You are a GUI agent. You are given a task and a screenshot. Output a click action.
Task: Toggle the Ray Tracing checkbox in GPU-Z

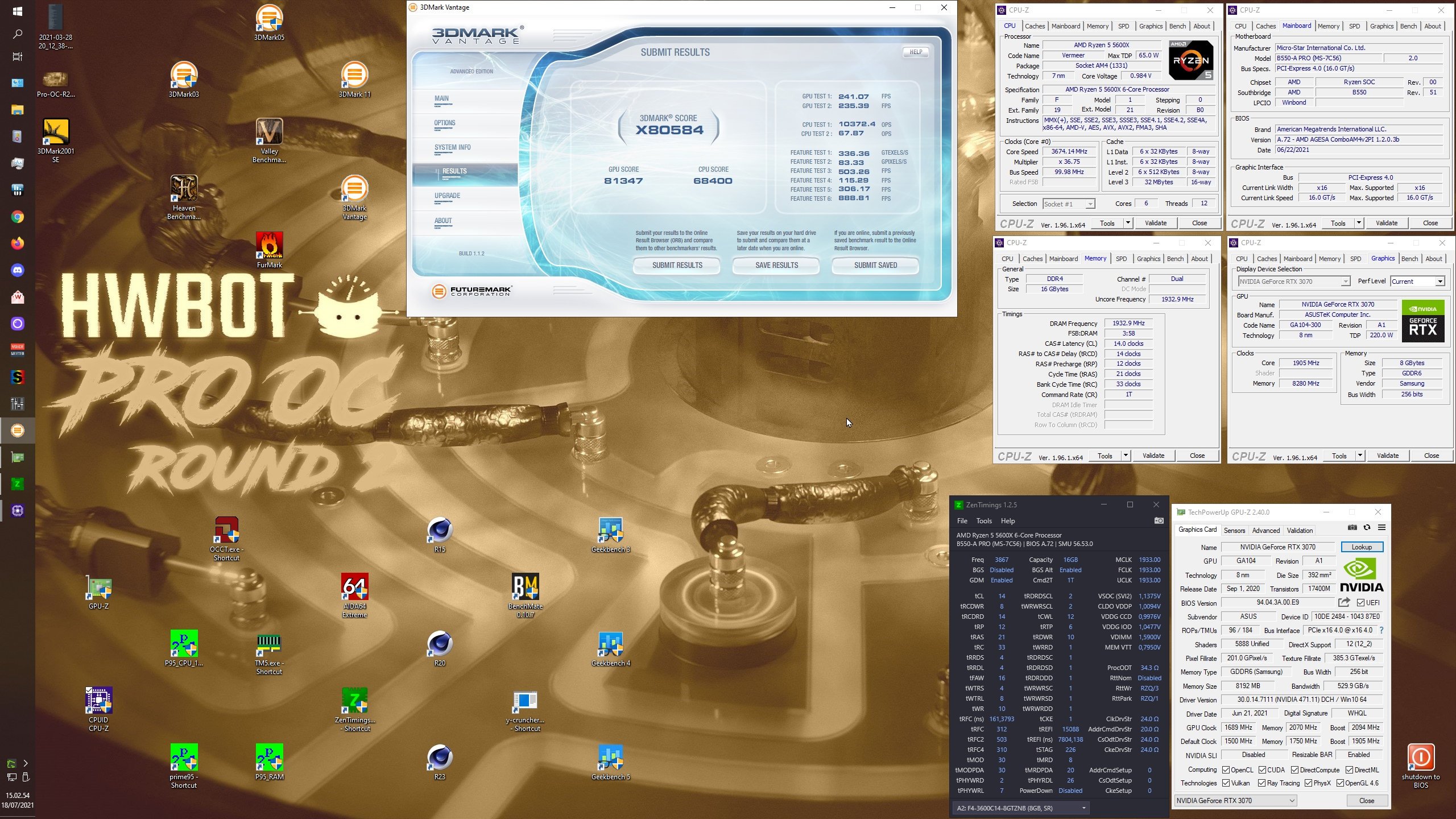coord(1261,783)
